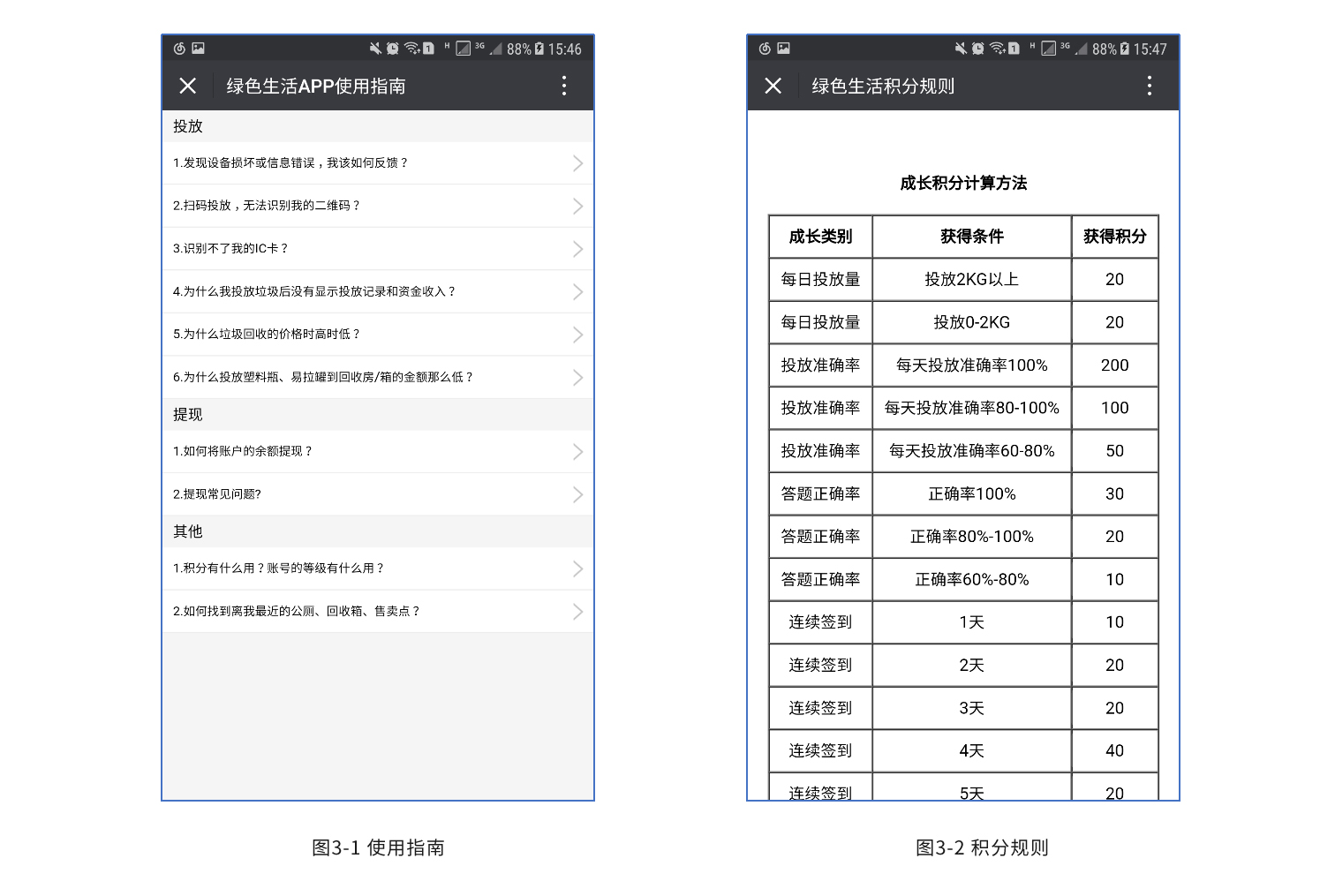Select the 图3-2 积分规则 caption
Viewport: 1335px width, 896px height.
click(x=982, y=847)
